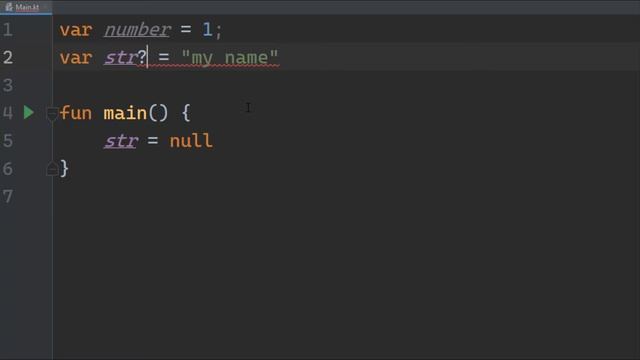This screenshot has width=640, height=360.
Task: Click the 'var' keyword on line 2
Action: tap(76, 58)
